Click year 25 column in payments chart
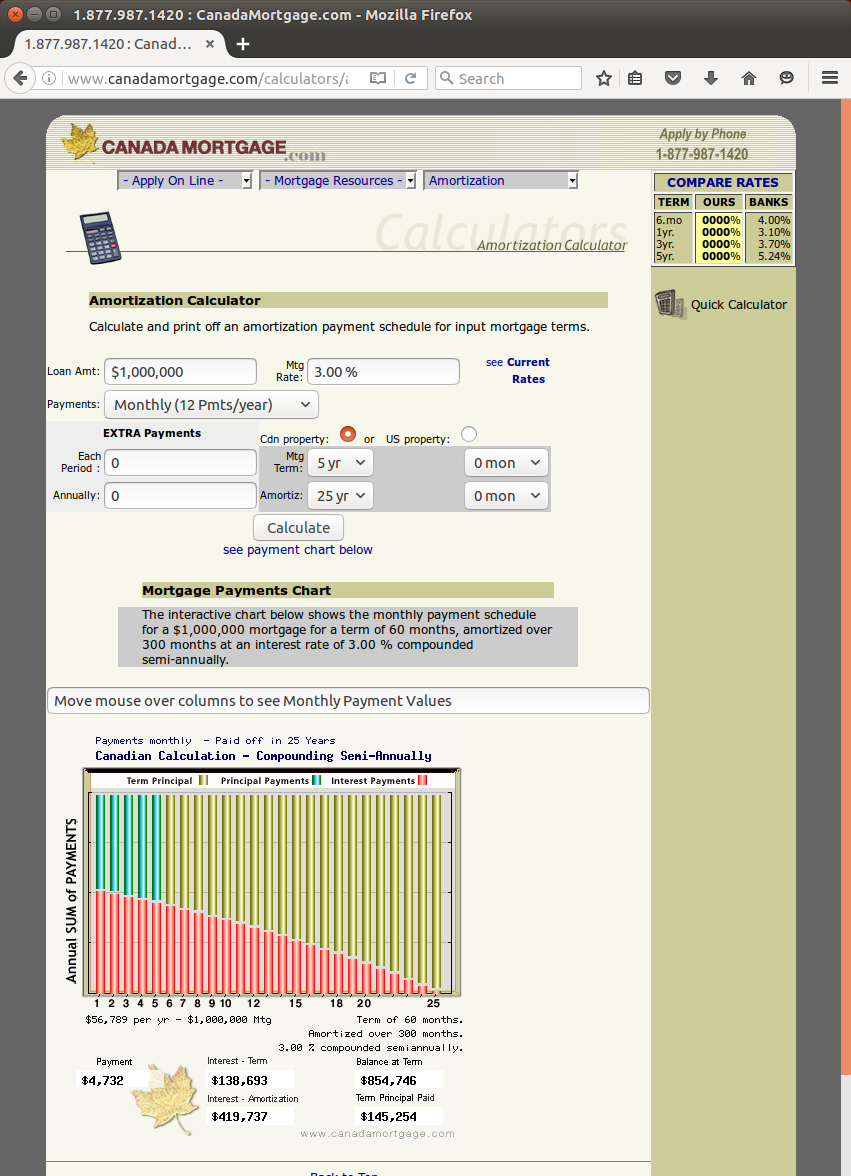The height and width of the screenshot is (1176, 851). pyautogui.click(x=436, y=894)
